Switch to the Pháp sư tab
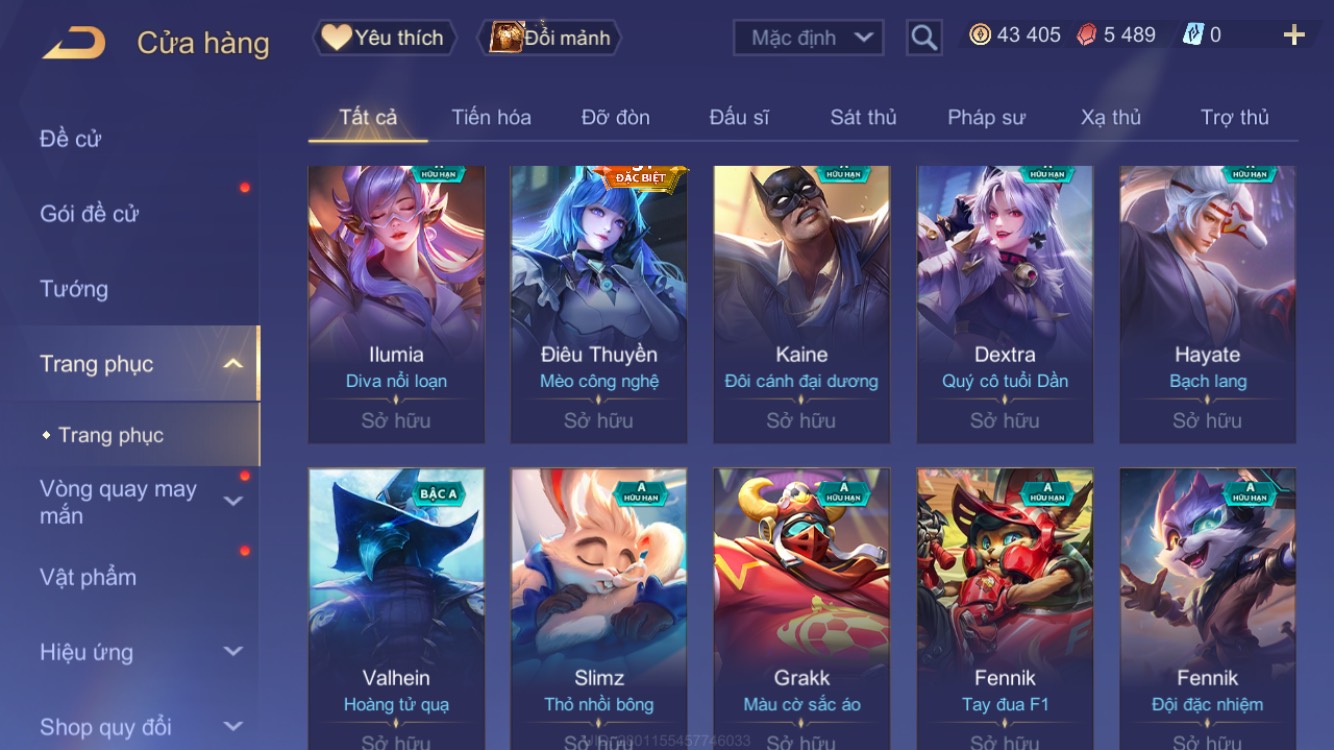Image resolution: width=1334 pixels, height=750 pixels. pos(986,117)
